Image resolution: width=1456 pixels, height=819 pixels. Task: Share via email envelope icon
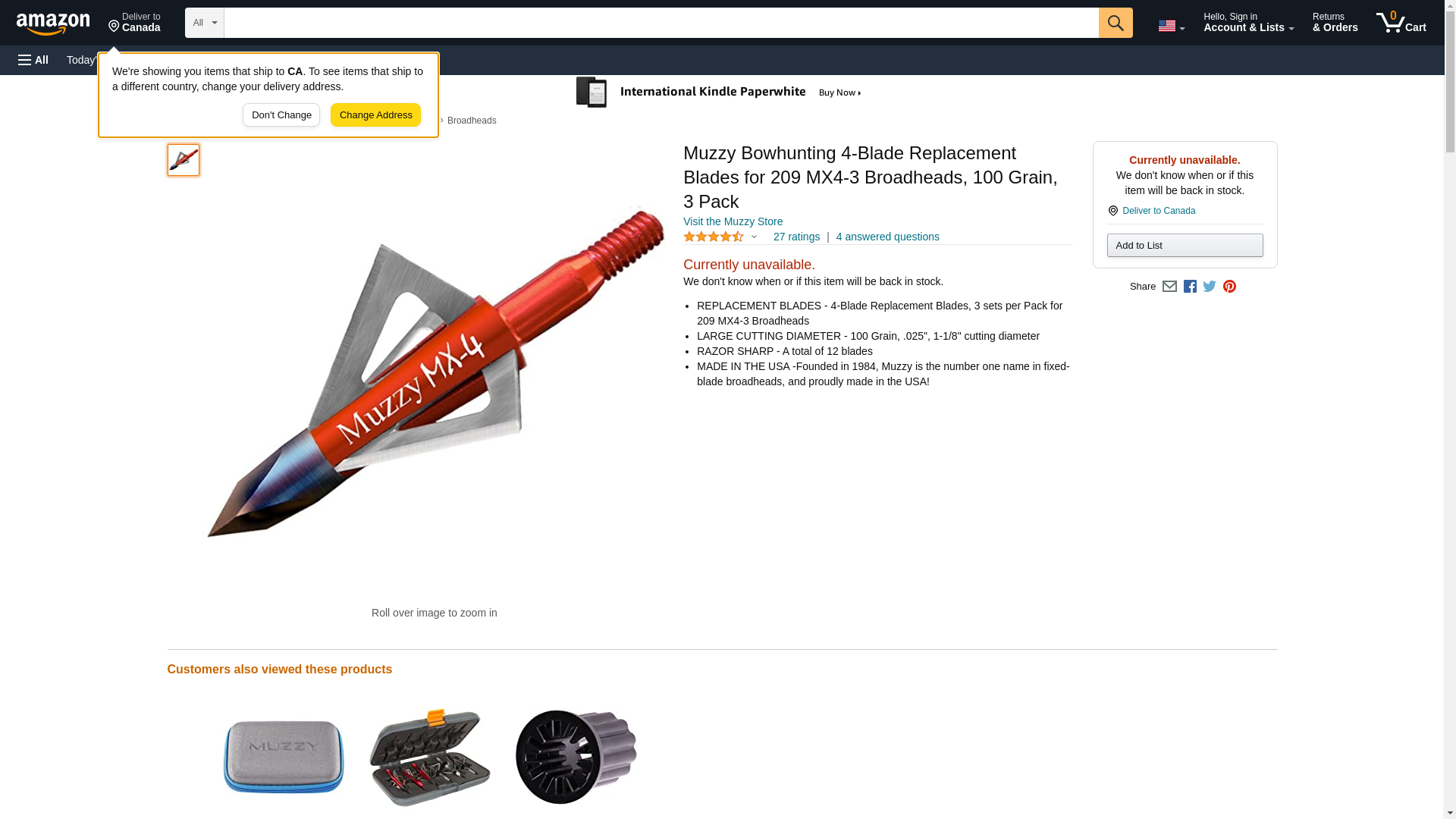(1169, 287)
